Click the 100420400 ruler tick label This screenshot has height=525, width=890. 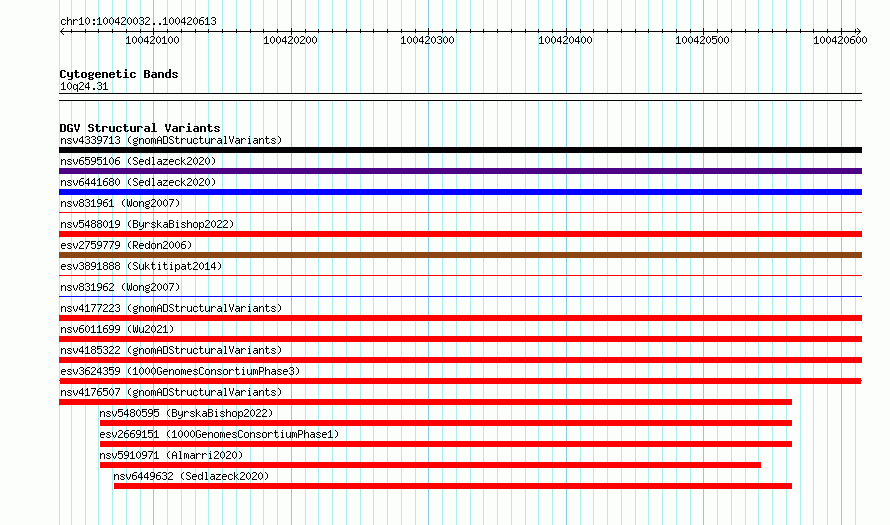pyautogui.click(x=565, y=40)
